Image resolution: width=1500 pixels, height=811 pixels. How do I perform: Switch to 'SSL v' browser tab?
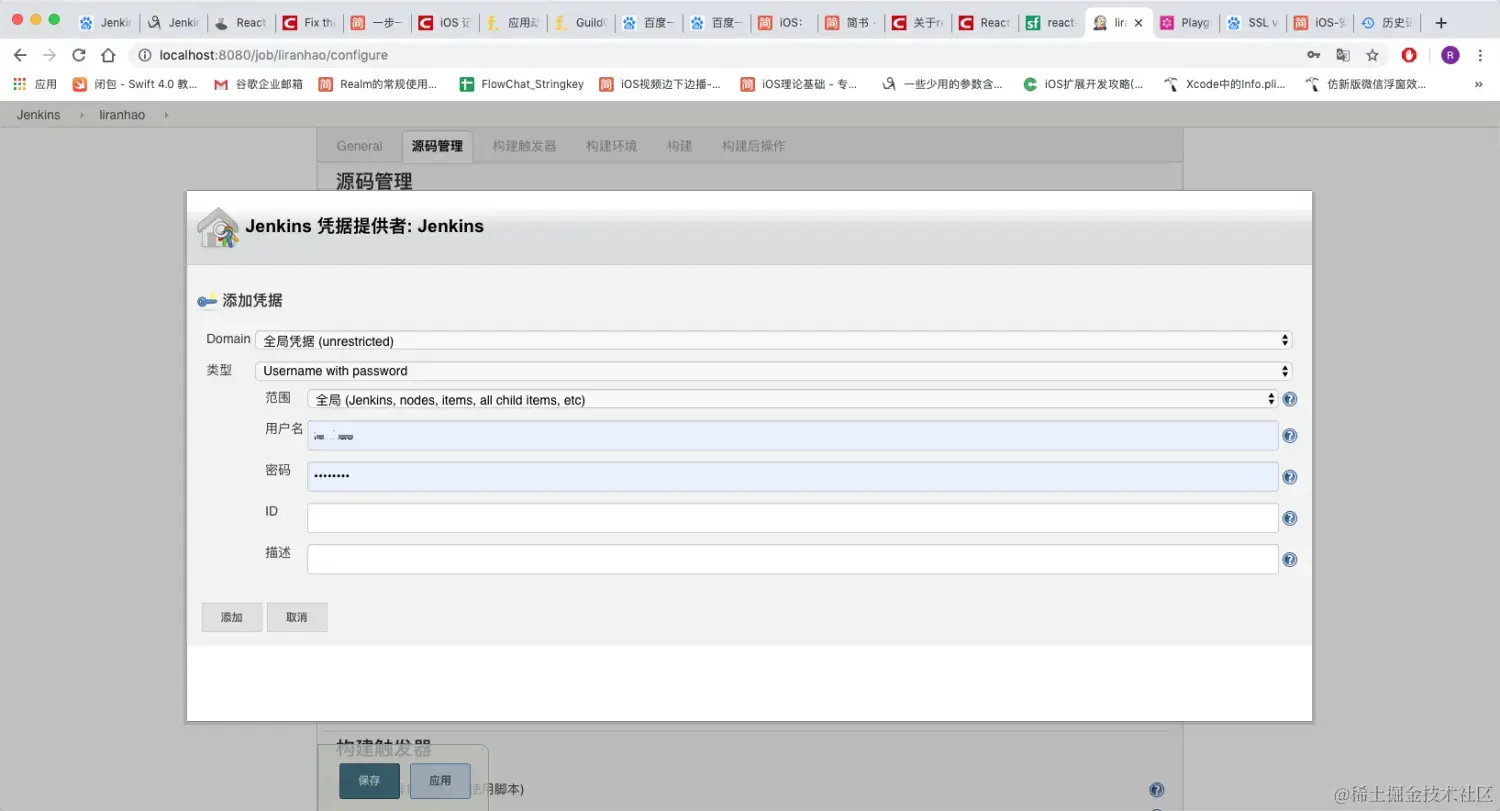click(x=1253, y=23)
